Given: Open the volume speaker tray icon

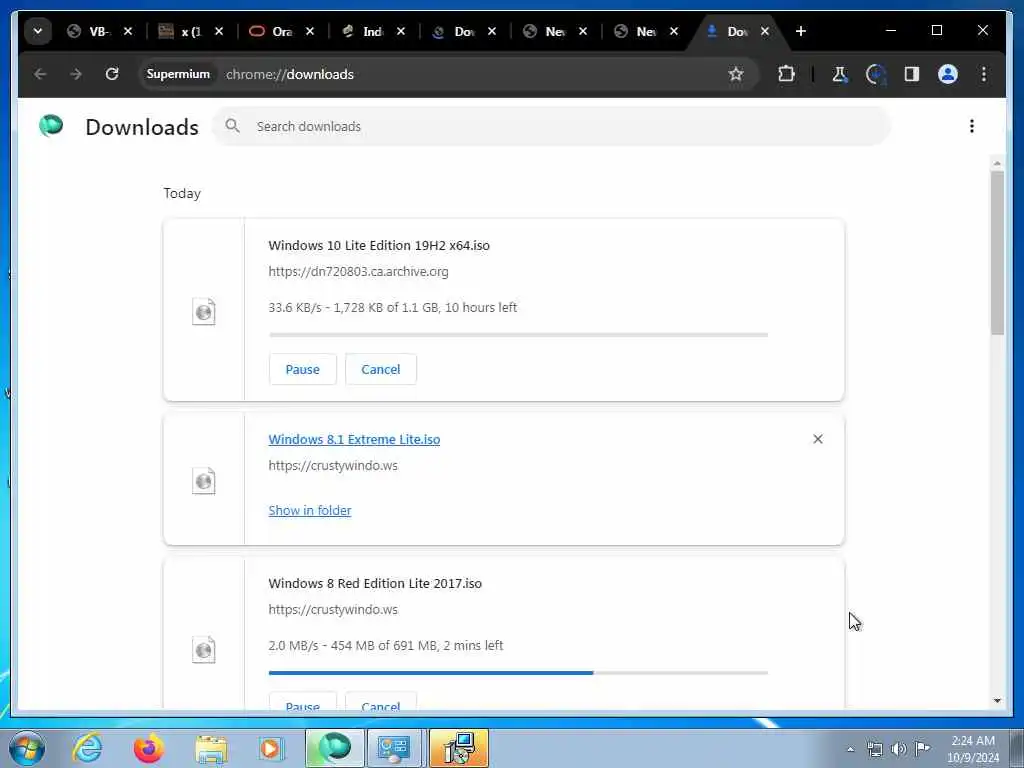Looking at the screenshot, I should (x=899, y=749).
